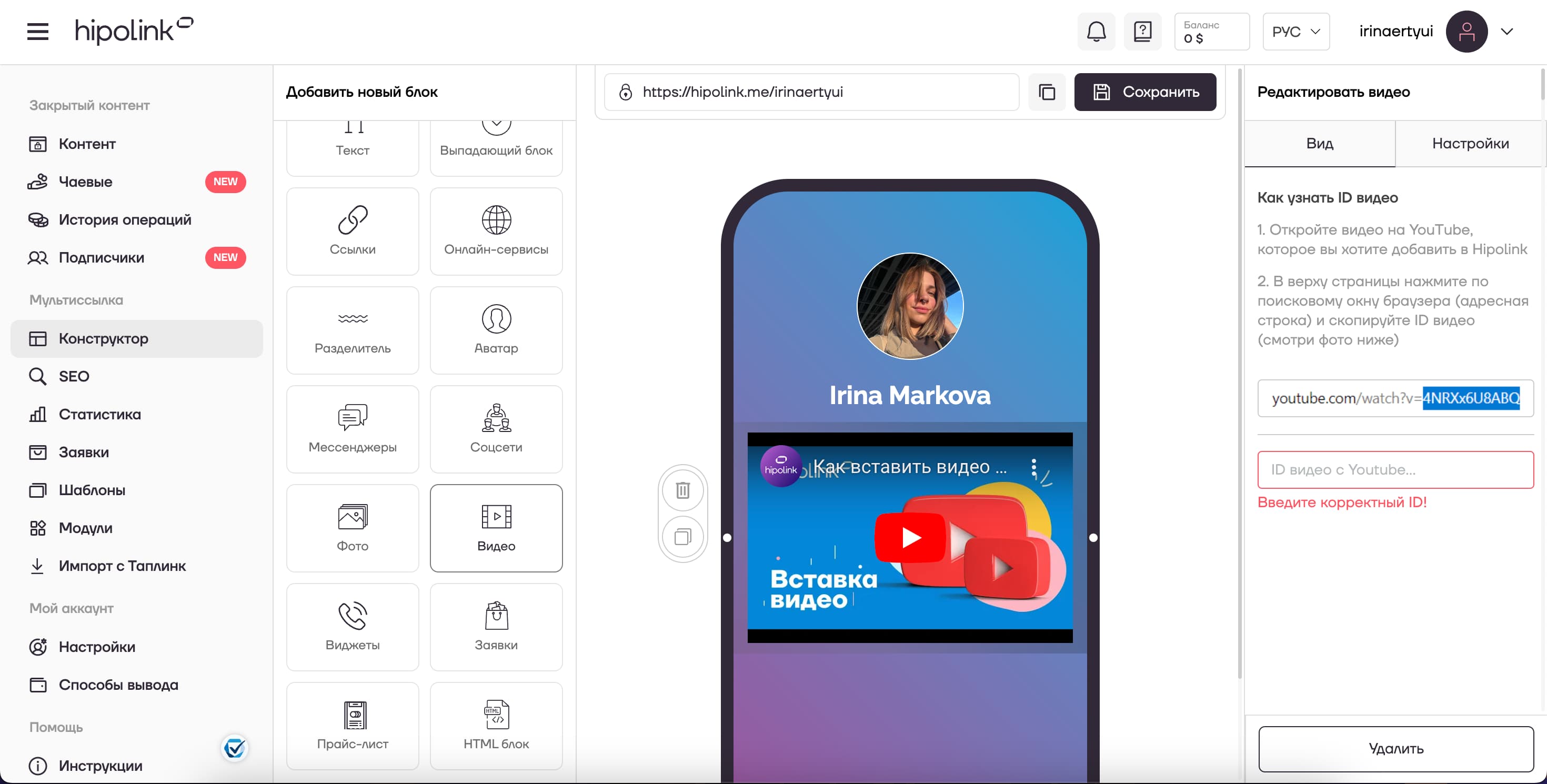Open Подписчики in sidebar
Image resolution: width=1547 pixels, height=784 pixels.
[137, 257]
